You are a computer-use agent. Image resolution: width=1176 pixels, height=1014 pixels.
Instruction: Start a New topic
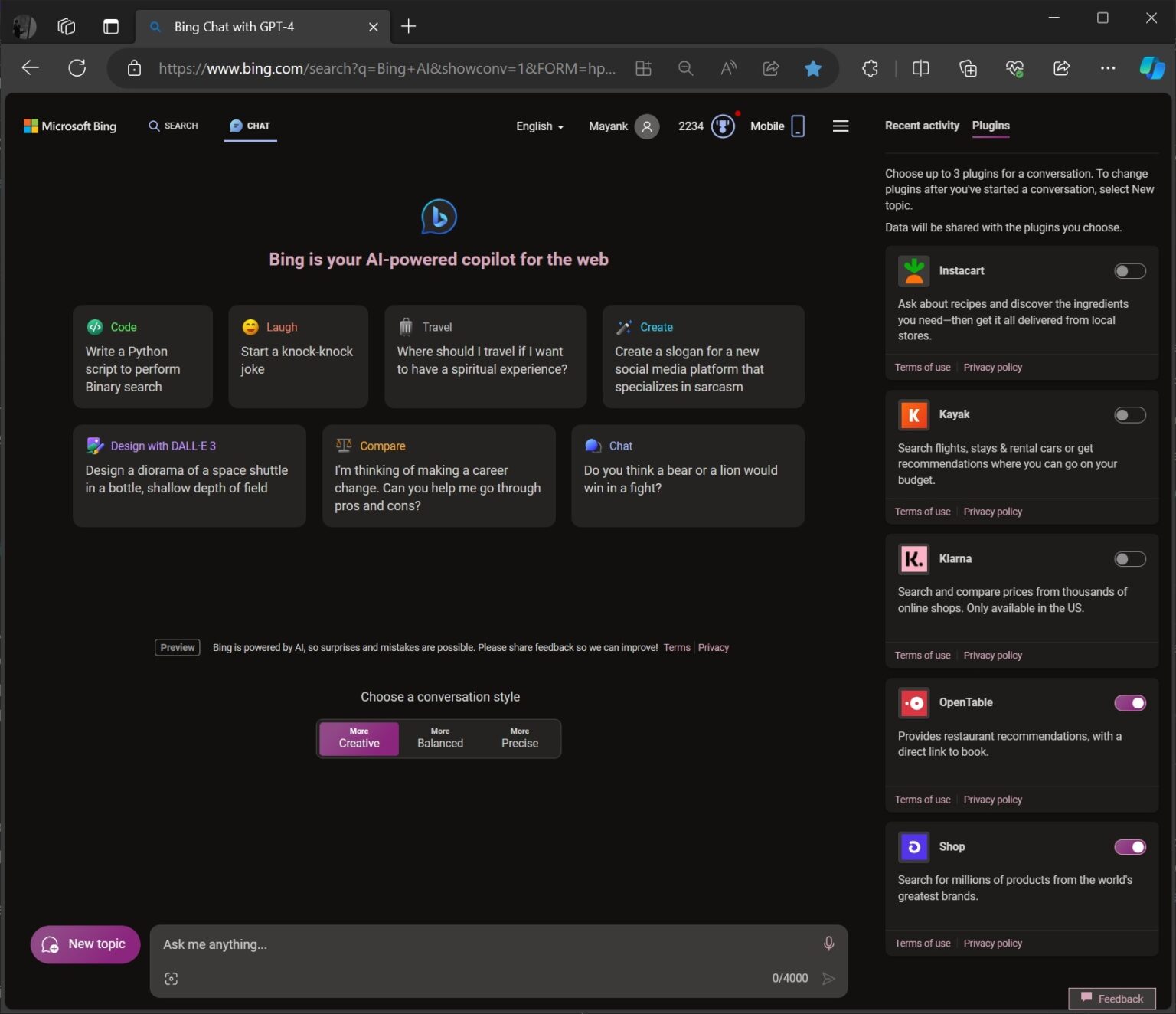tap(85, 944)
